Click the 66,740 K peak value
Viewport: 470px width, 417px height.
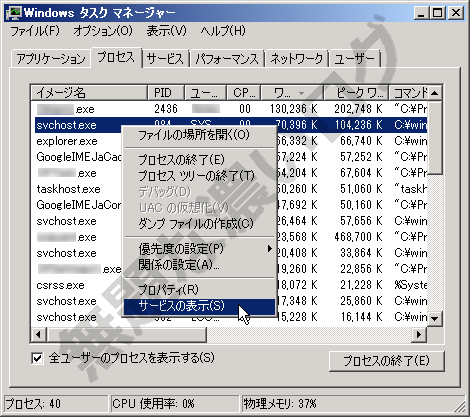click(x=361, y=141)
